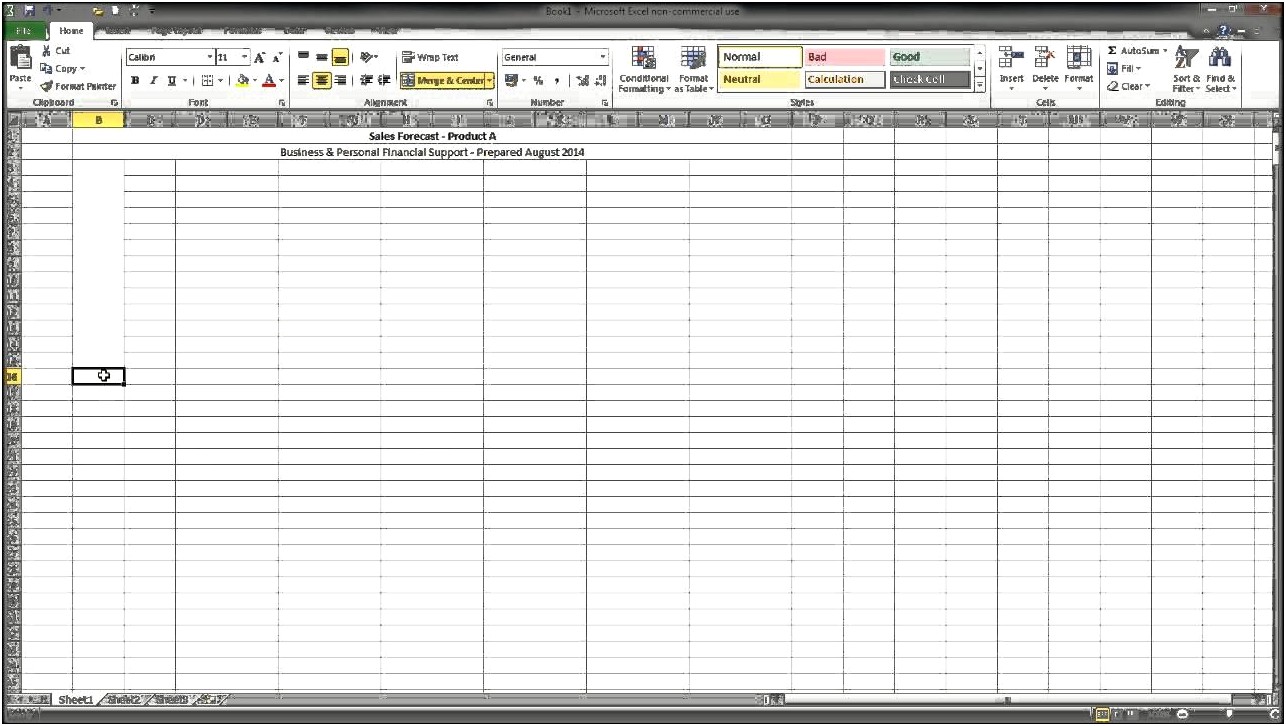
Task: Click the Grow Font icon
Action: pos(259,58)
